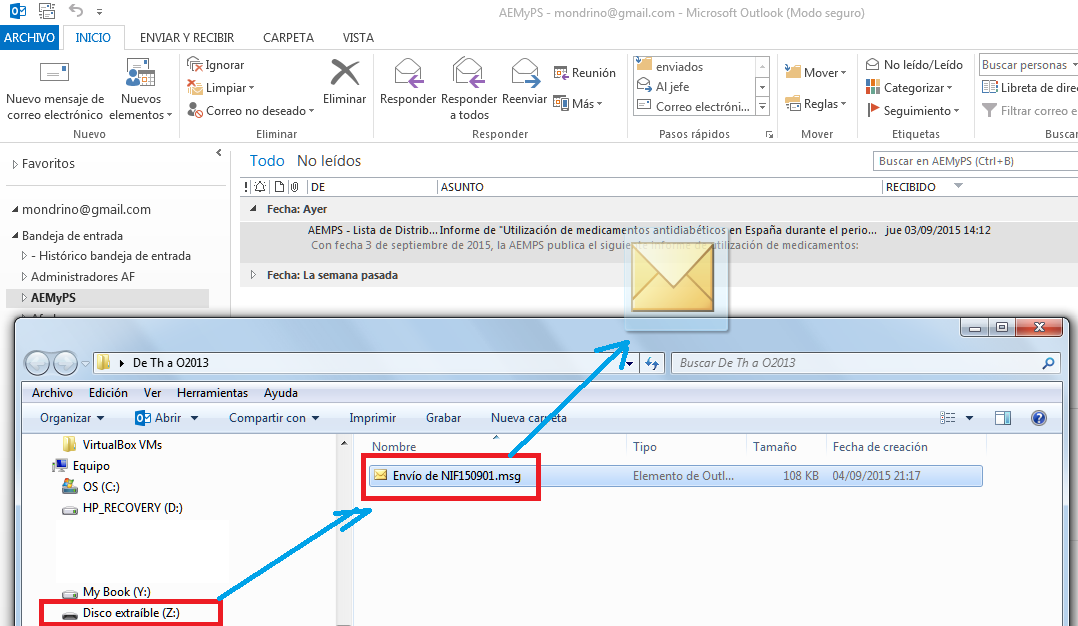Click the Grabar button in Explorer

coord(443,418)
